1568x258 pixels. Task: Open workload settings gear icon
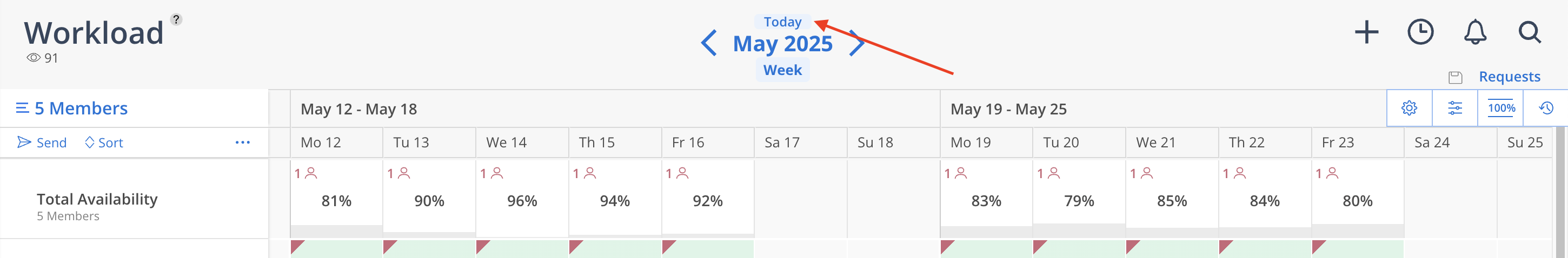(1409, 108)
